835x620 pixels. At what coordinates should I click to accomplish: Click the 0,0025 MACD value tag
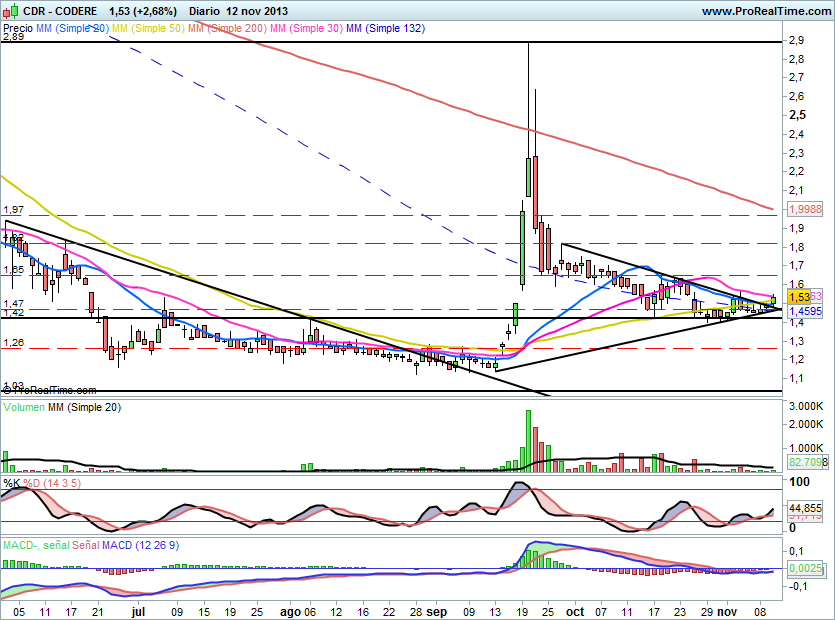click(805, 568)
